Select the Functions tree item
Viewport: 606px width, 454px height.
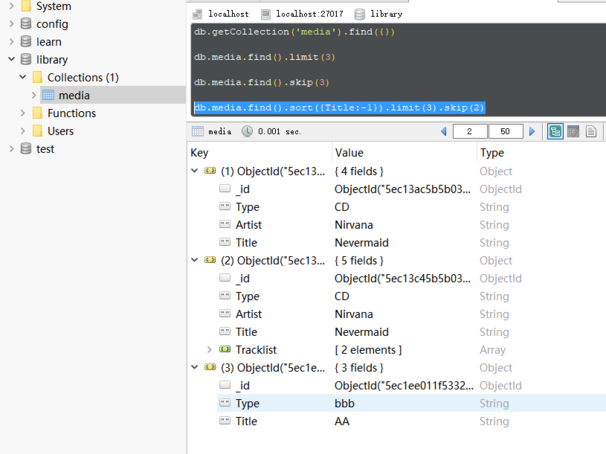[x=71, y=113]
